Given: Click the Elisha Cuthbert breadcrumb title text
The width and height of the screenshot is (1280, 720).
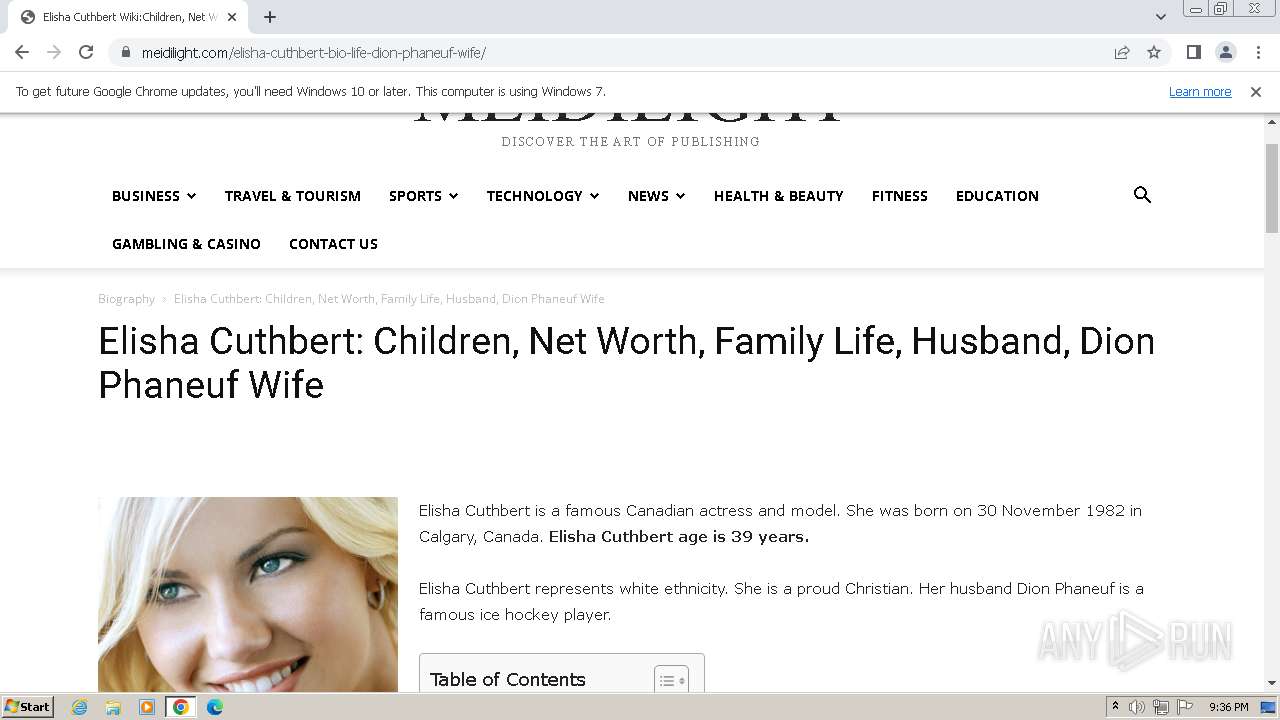Looking at the screenshot, I should point(389,299).
